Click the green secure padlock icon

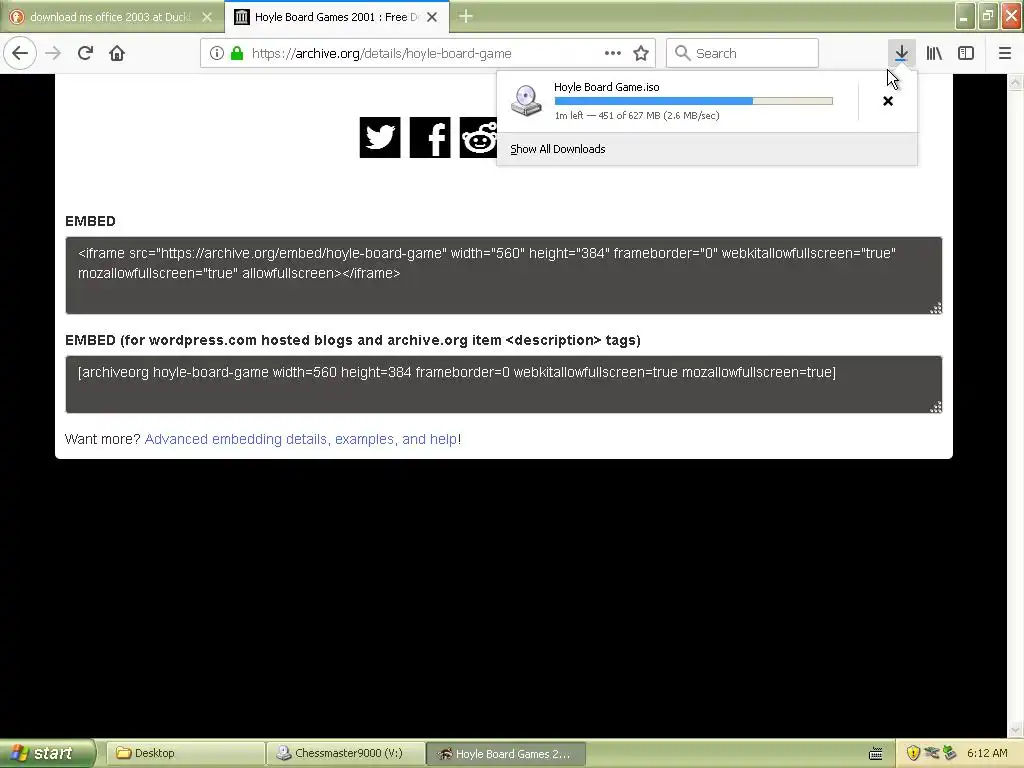[237, 53]
